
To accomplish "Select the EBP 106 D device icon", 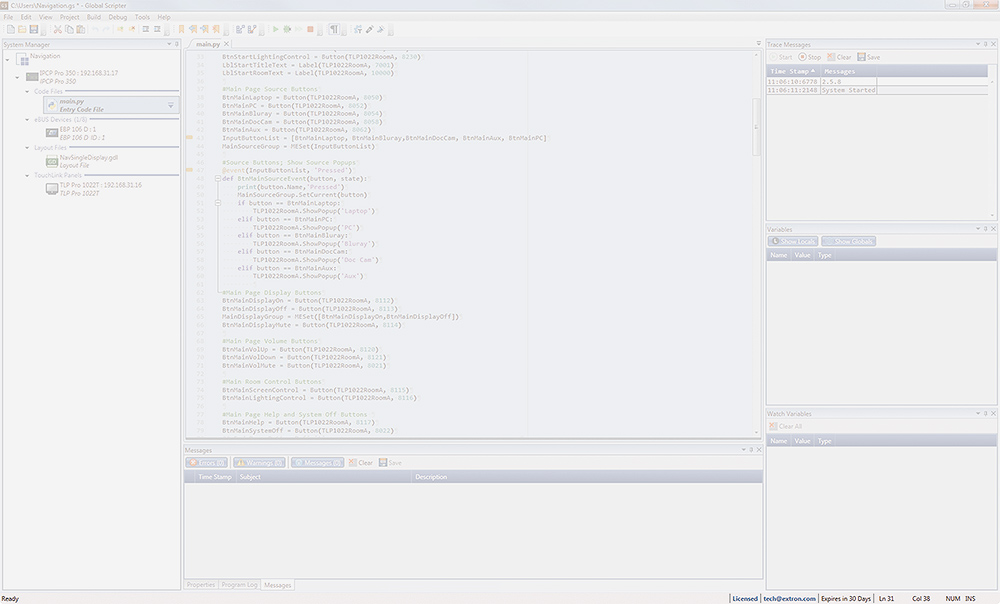I will (51, 133).
